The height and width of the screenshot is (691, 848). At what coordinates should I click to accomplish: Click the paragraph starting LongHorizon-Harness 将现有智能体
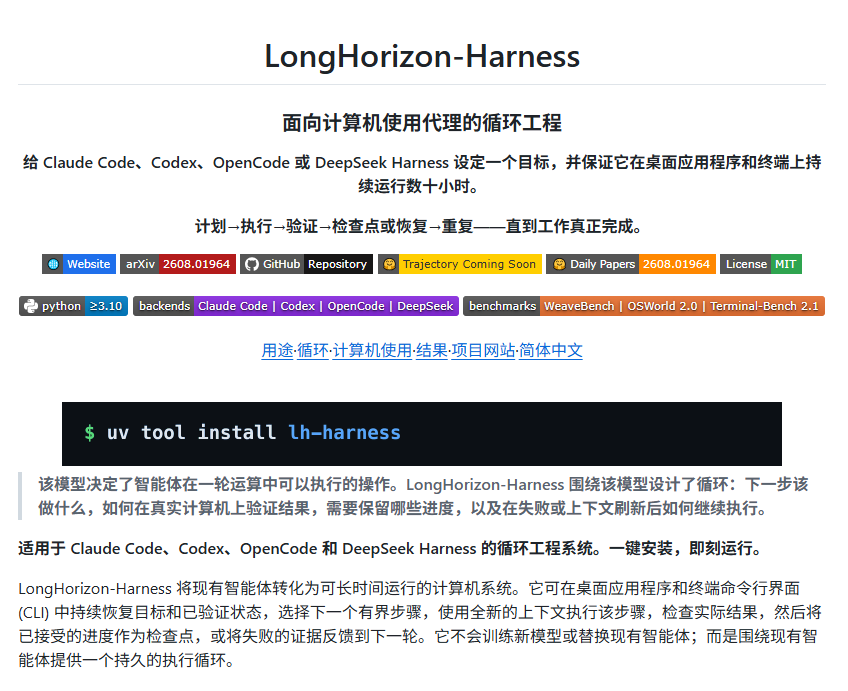tap(421, 624)
